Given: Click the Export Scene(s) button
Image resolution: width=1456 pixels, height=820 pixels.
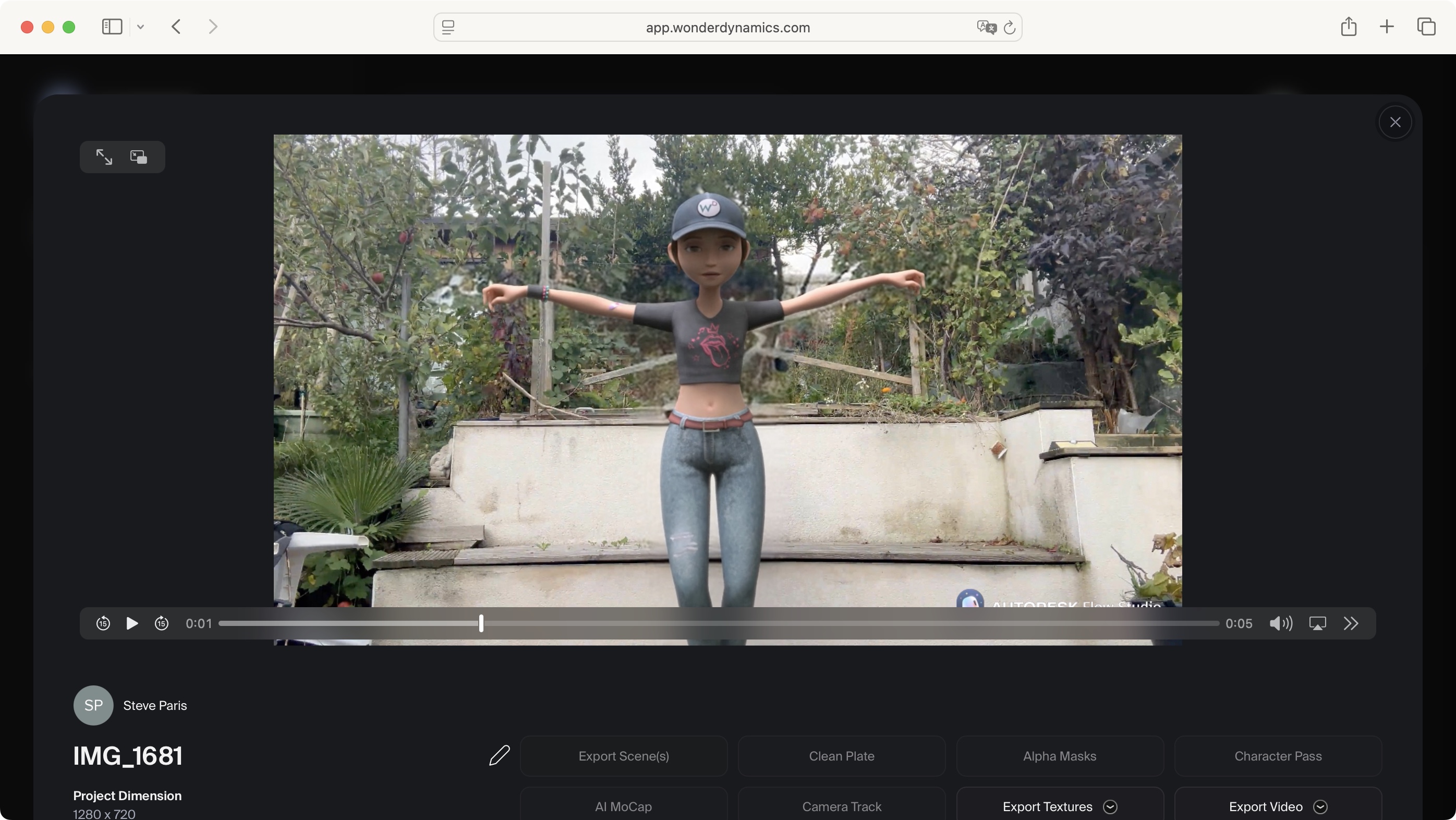Looking at the screenshot, I should [x=623, y=756].
